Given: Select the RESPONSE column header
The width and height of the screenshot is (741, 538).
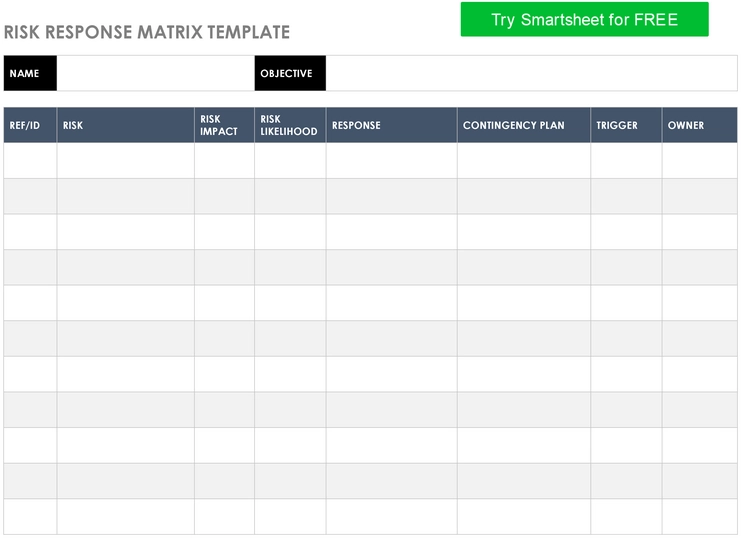Looking at the screenshot, I should pyautogui.click(x=391, y=125).
